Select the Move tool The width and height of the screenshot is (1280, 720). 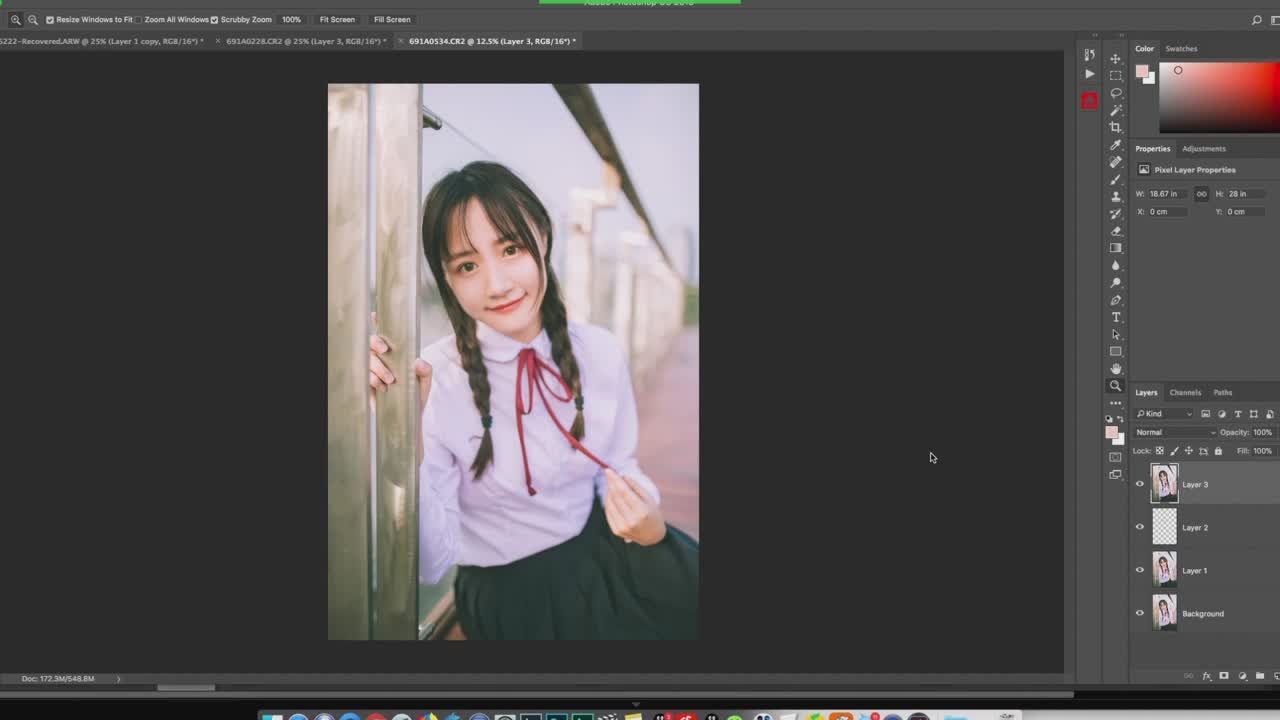click(x=1116, y=59)
